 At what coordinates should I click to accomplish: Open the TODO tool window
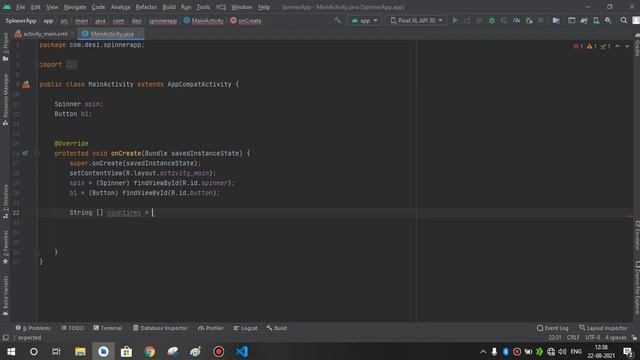pos(72,328)
